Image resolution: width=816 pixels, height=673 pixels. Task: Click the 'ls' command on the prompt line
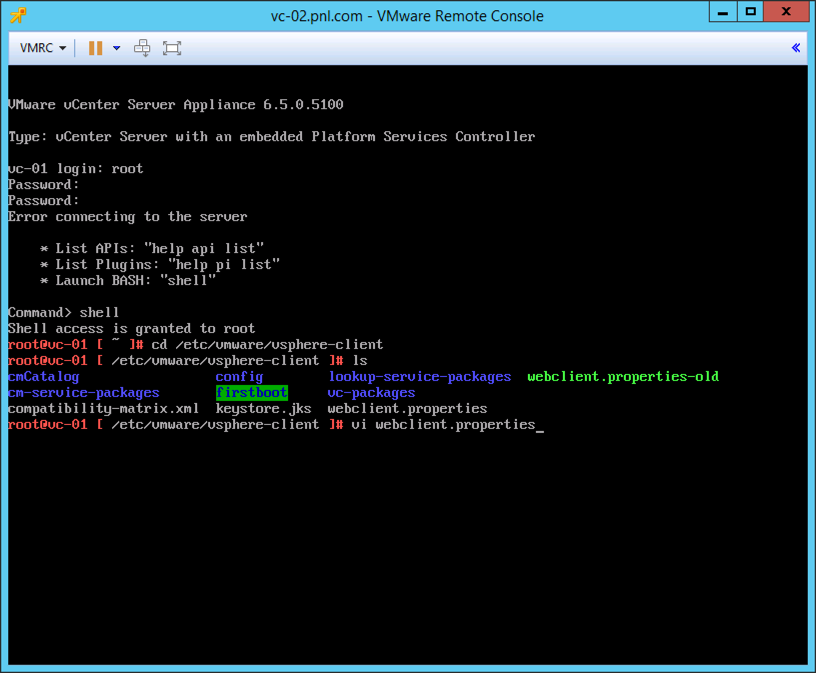click(x=360, y=361)
